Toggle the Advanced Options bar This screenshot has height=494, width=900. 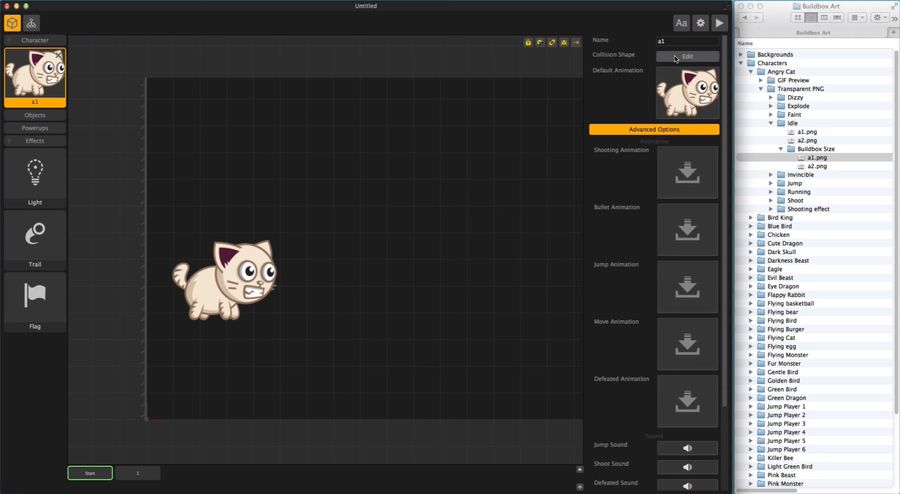tap(654, 130)
